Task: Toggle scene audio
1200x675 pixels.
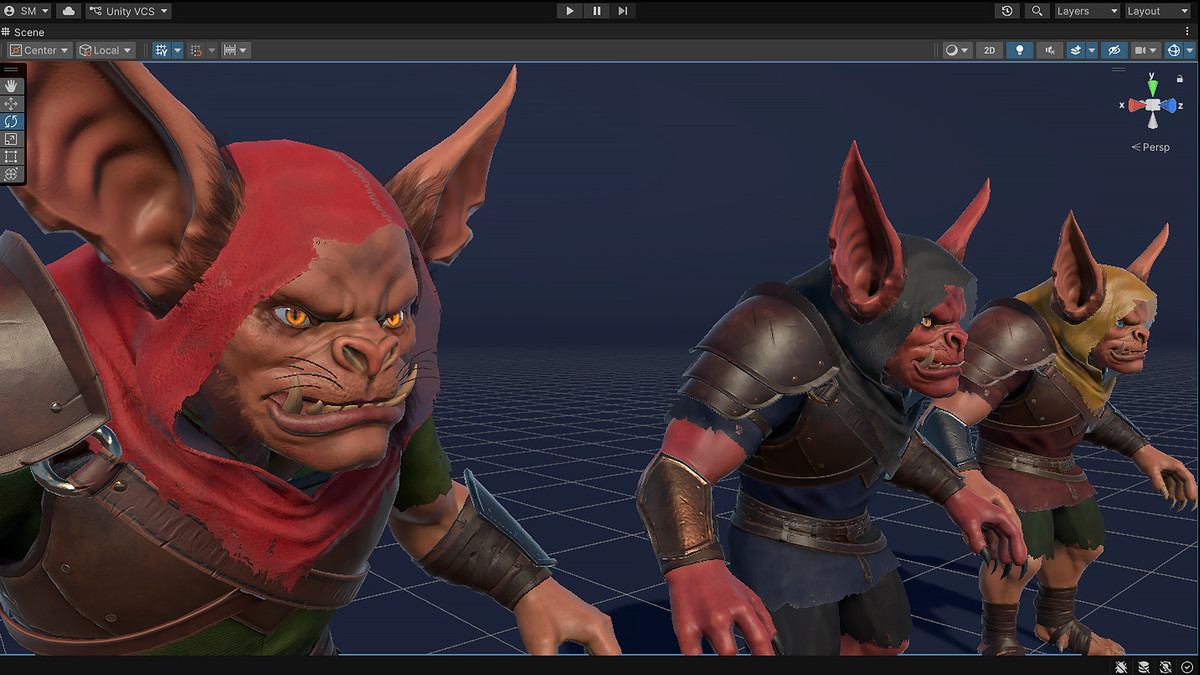Action: pos(1049,50)
